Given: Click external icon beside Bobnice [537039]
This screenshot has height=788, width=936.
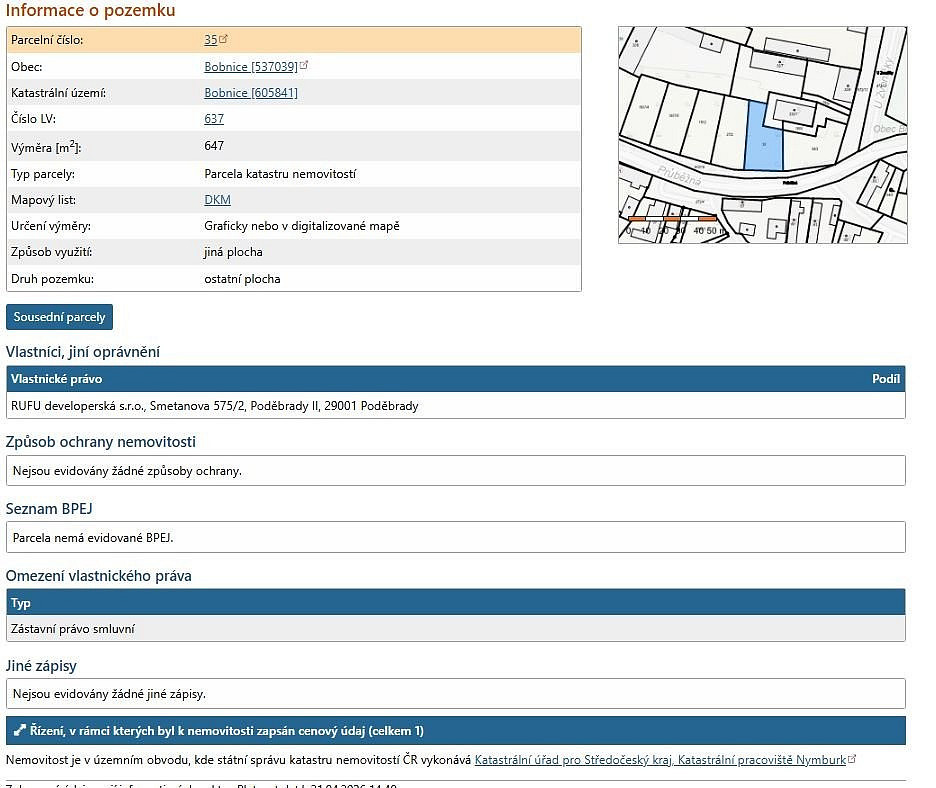Looking at the screenshot, I should tap(304, 65).
